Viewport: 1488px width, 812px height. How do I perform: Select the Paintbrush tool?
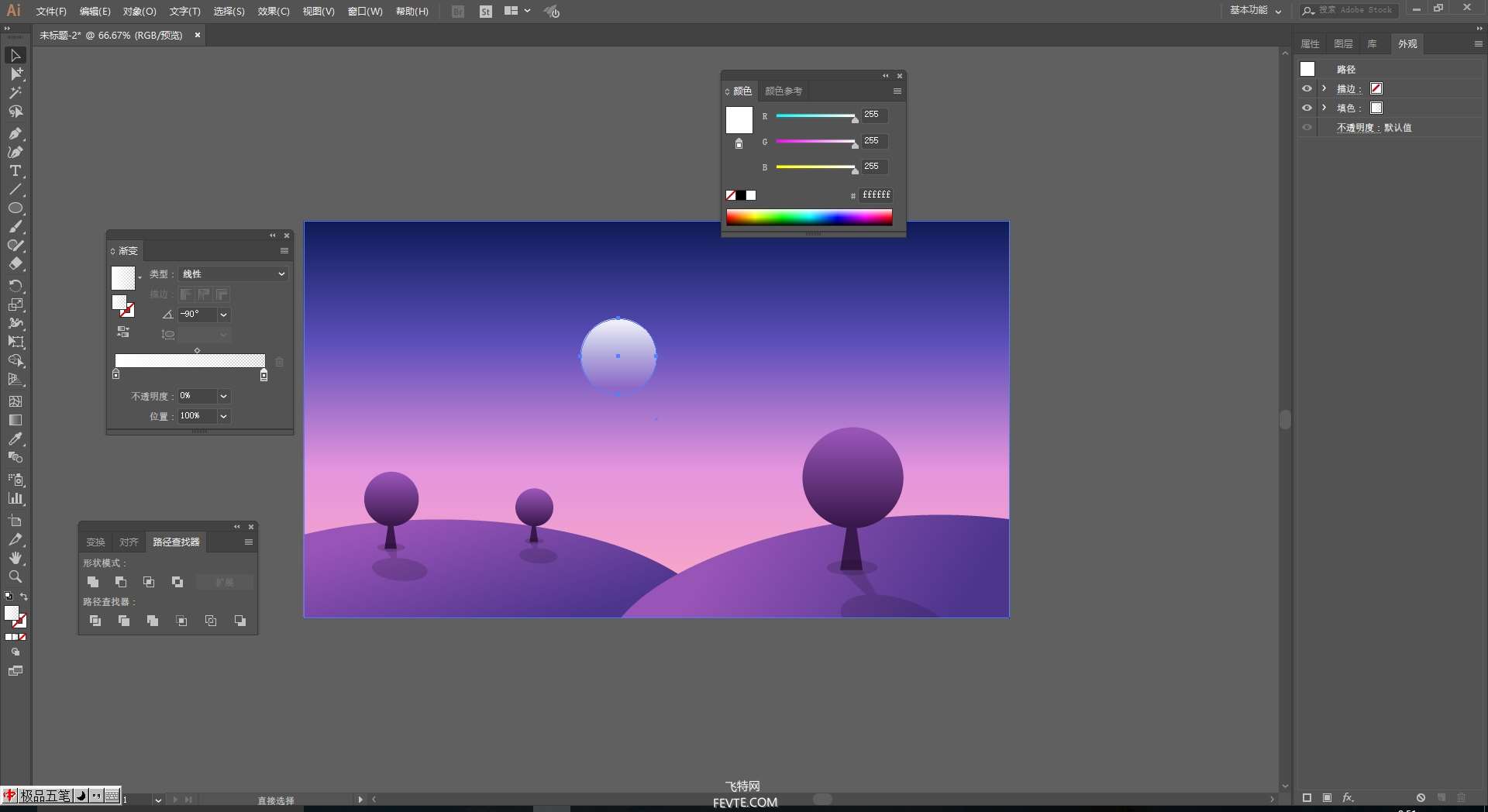coord(15,227)
